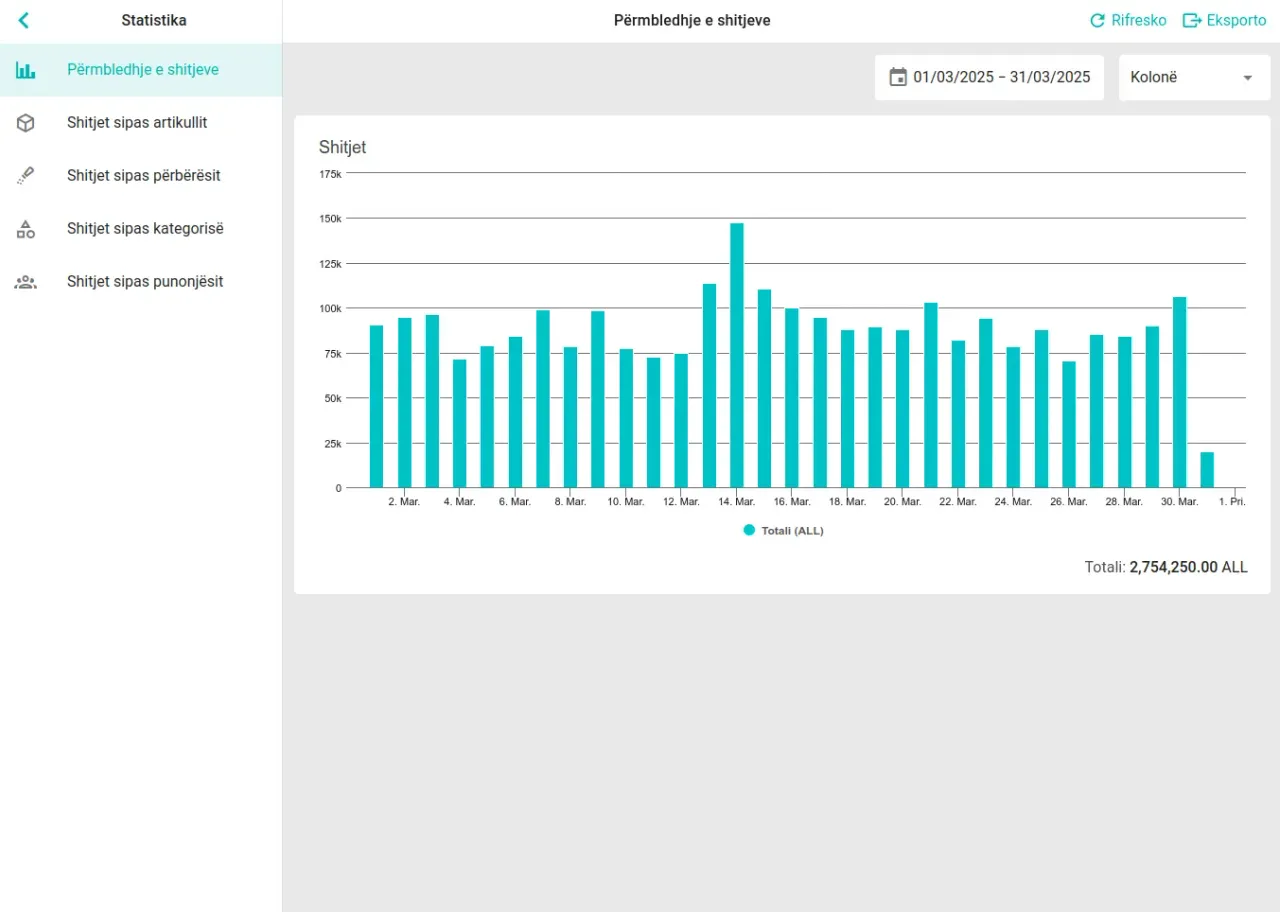Expand the dropdown arrow next to Kolonë
Screen dimensions: 1280x912
click(x=1248, y=77)
